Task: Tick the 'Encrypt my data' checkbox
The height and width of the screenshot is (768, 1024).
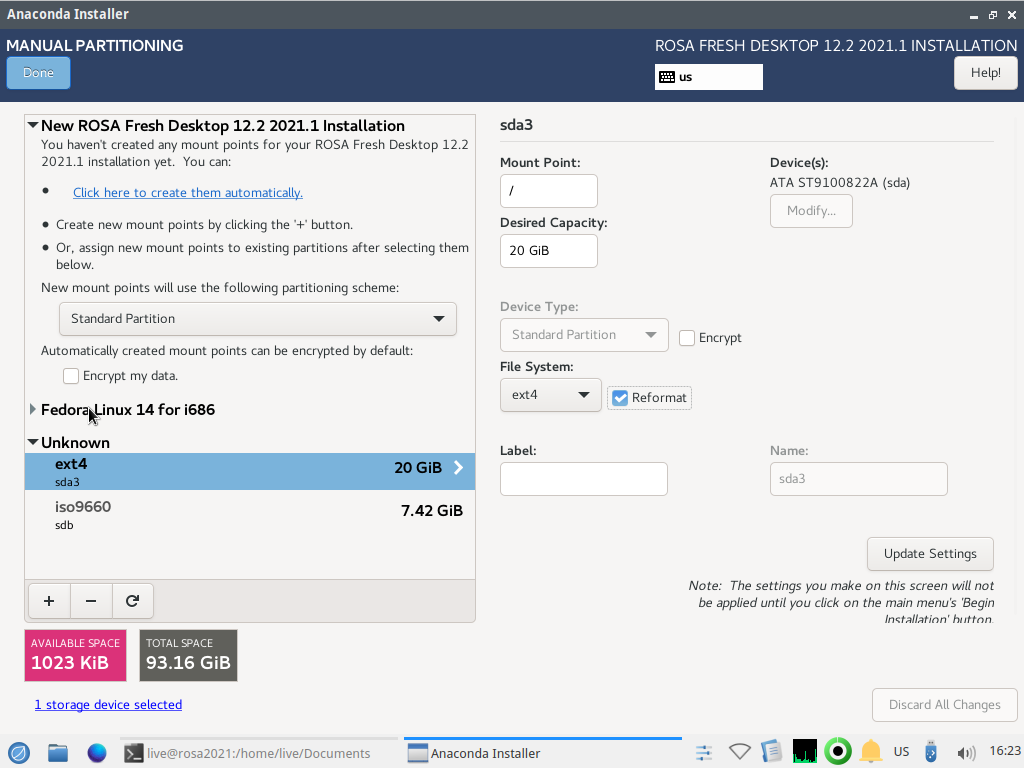Action: pyautogui.click(x=71, y=376)
